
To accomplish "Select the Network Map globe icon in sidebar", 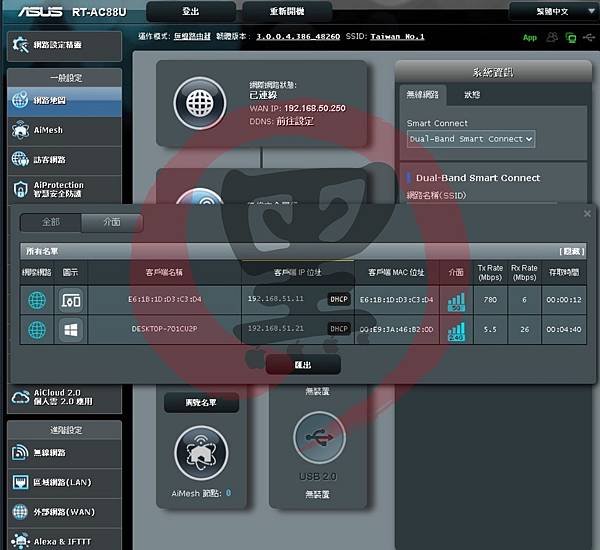I will coord(20,100).
